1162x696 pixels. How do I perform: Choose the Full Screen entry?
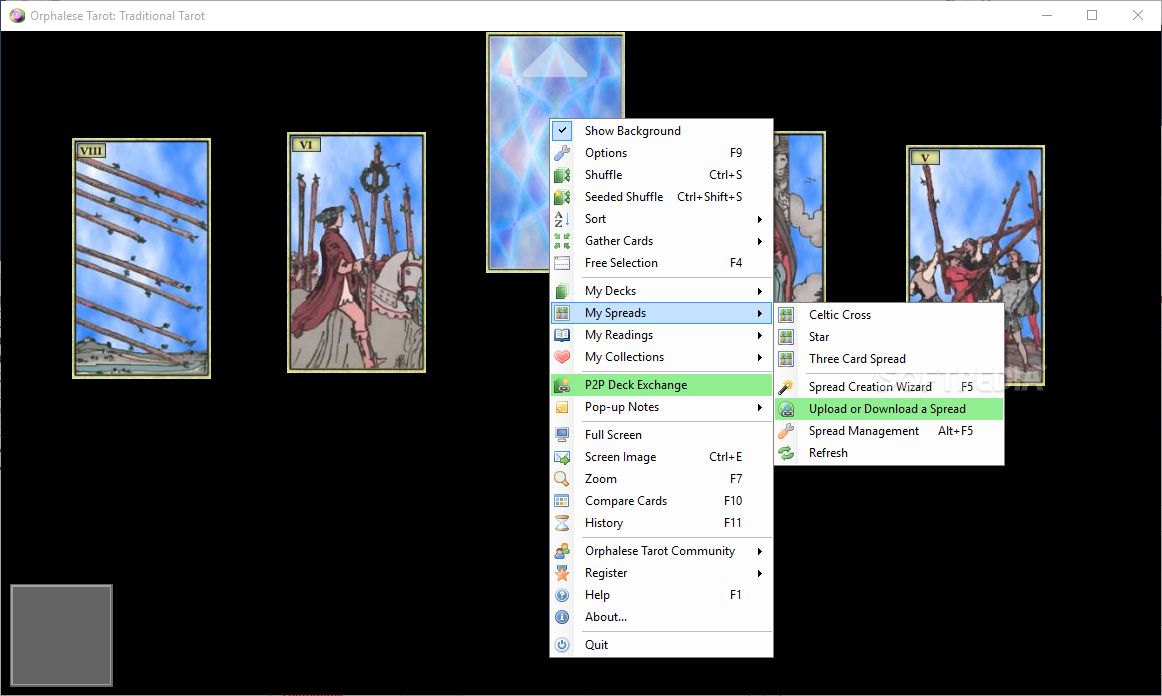coord(661,435)
